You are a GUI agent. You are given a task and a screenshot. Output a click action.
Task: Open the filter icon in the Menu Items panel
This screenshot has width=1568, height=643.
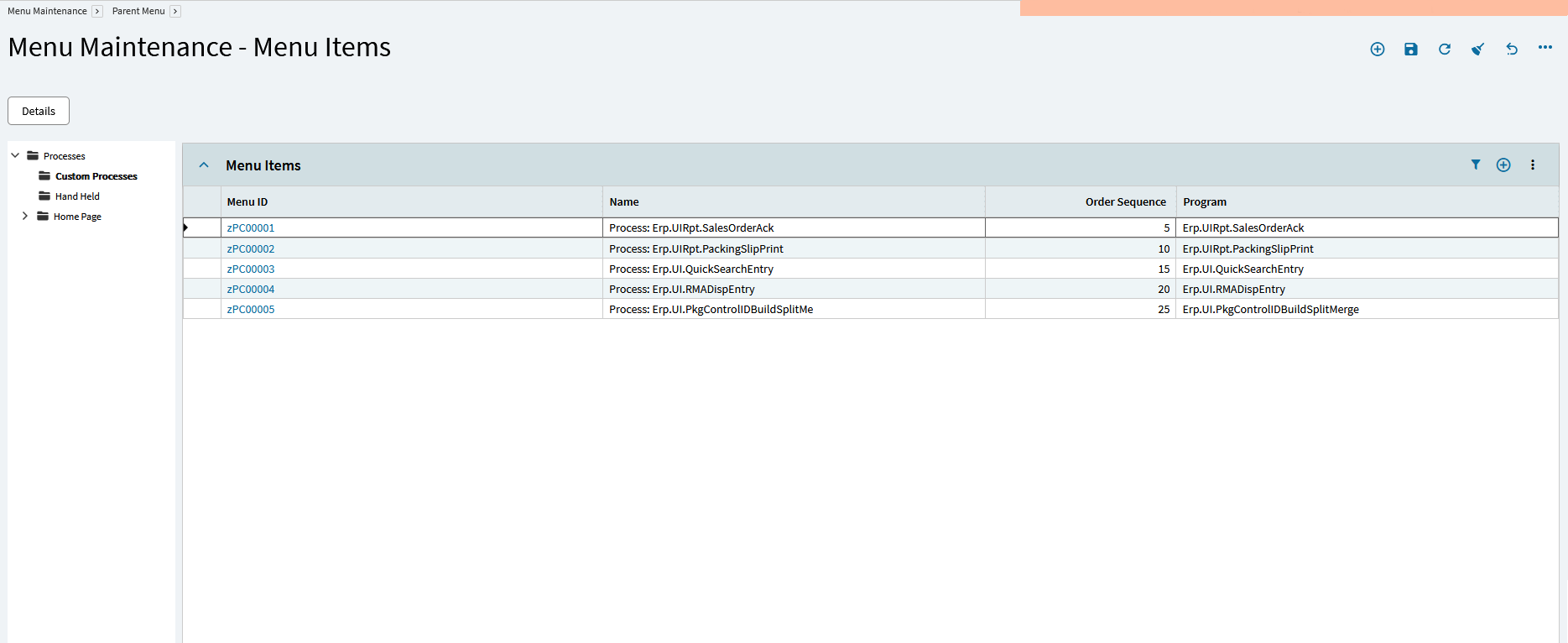click(1476, 165)
